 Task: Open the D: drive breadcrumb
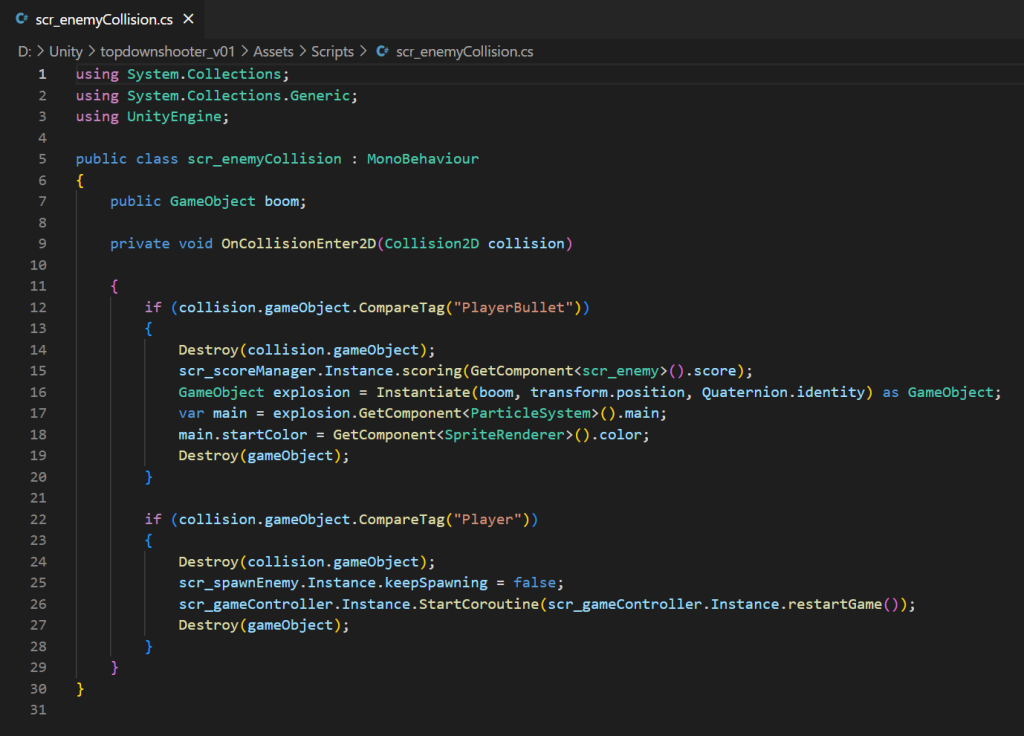tap(24, 51)
